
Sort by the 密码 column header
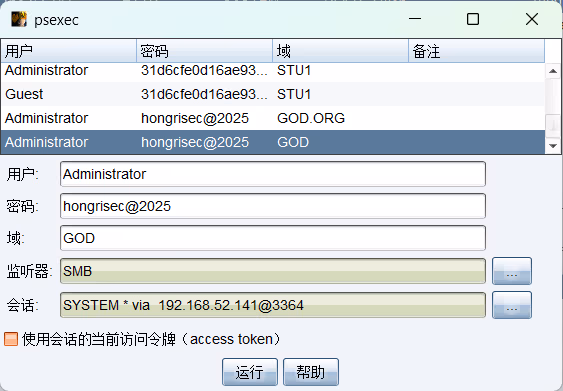click(x=205, y=51)
